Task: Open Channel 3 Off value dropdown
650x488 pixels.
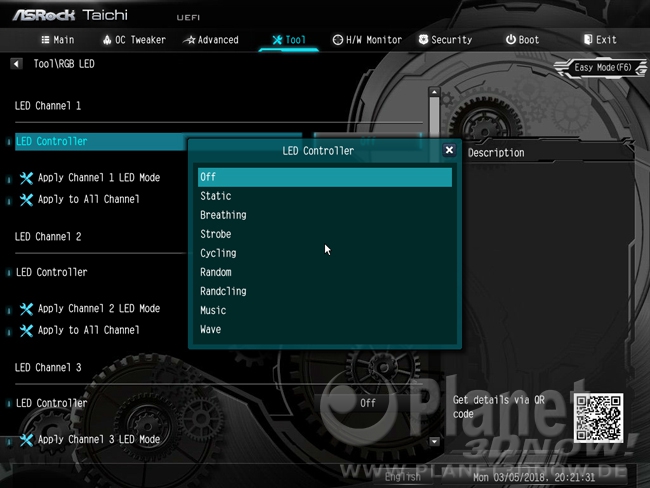Action: pos(368,403)
